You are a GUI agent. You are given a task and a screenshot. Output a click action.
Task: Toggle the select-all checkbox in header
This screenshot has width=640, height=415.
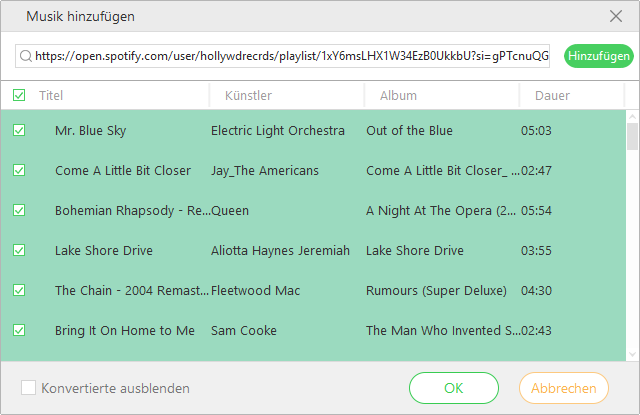pyautogui.click(x=19, y=96)
